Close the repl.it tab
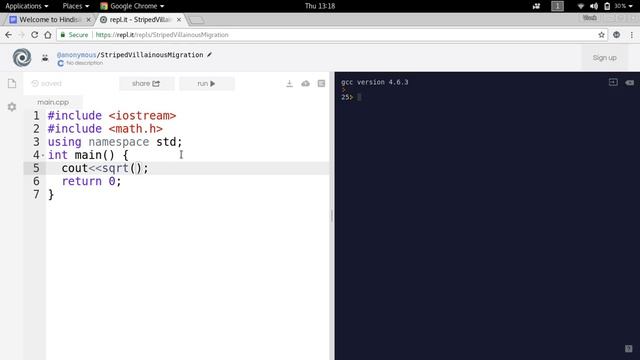 pyautogui.click(x=179, y=20)
